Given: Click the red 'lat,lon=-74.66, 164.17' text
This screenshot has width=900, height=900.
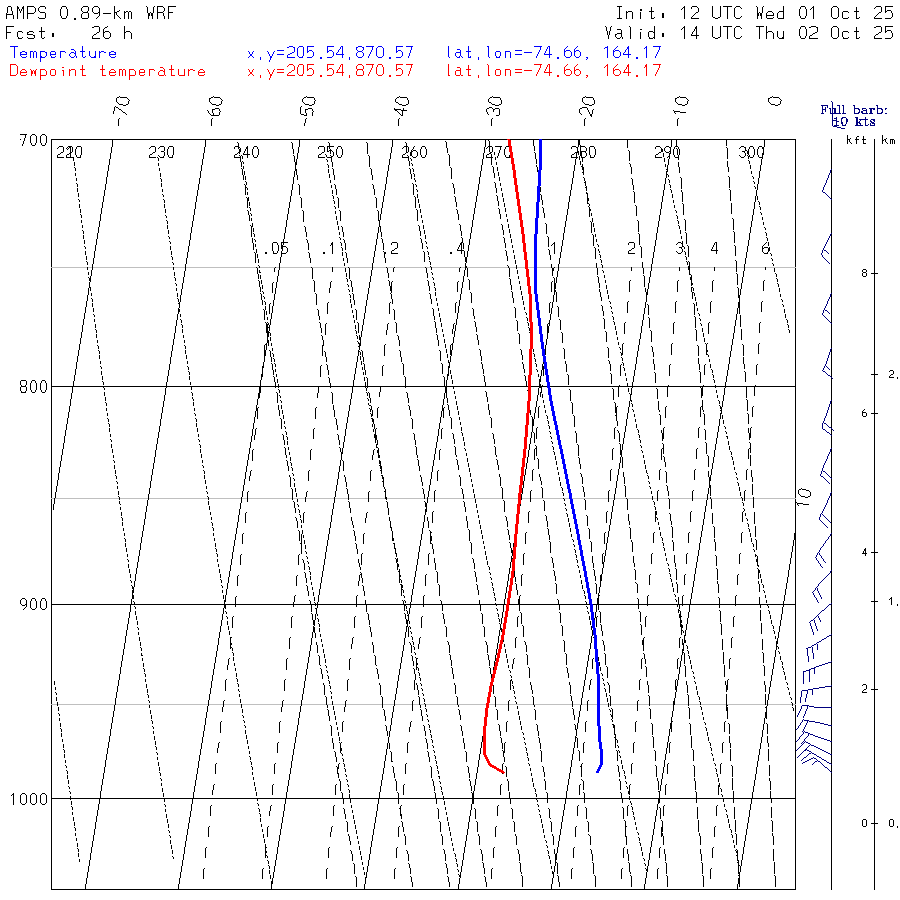Looking at the screenshot, I should pos(554,71).
